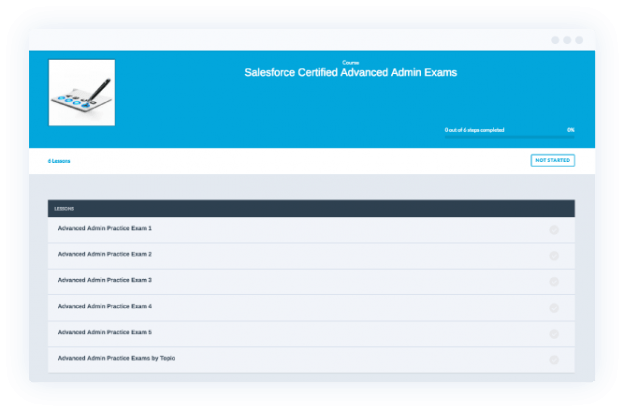
Task: Click the course progress bar
Action: (509, 137)
